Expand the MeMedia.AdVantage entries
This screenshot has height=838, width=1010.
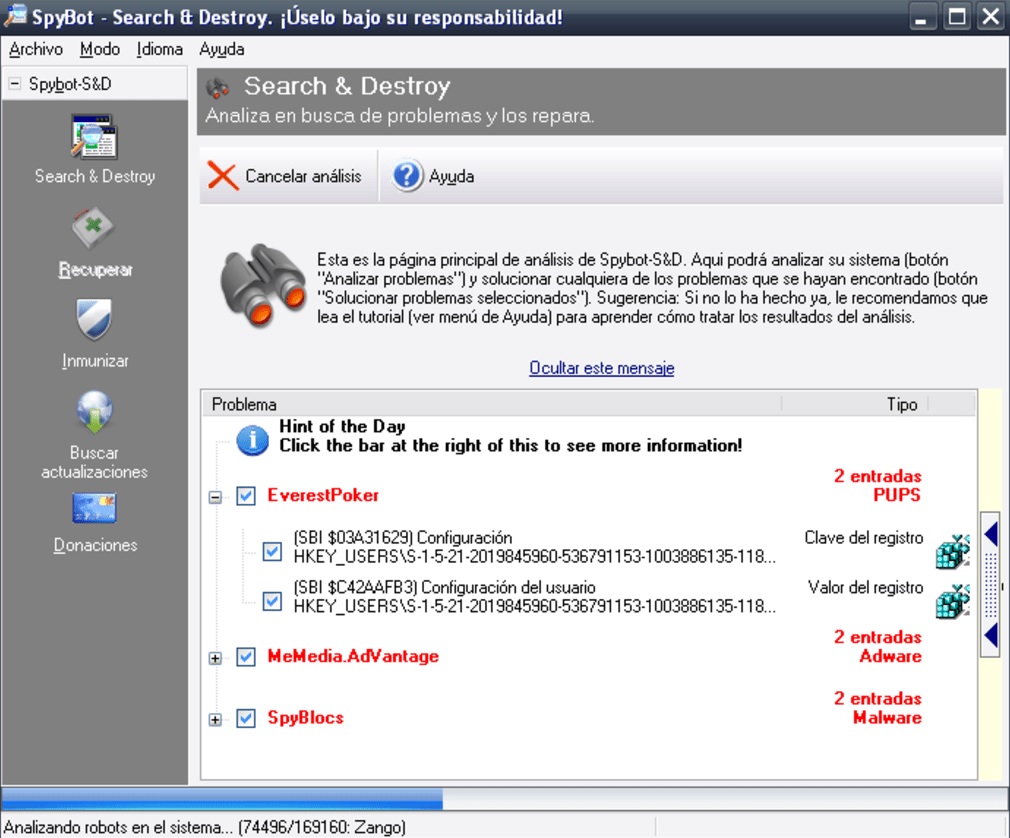pos(215,657)
